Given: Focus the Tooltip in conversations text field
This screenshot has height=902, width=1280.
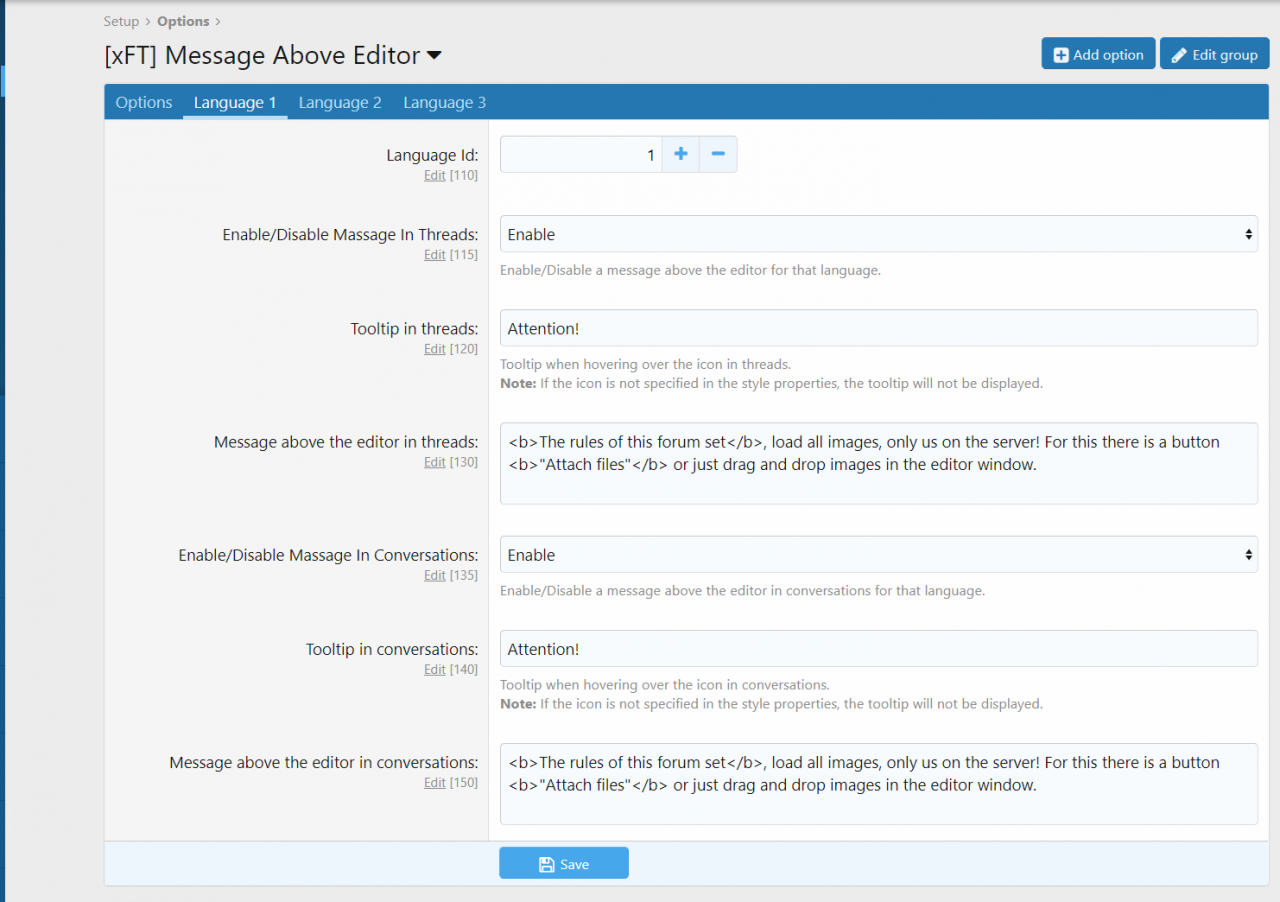Looking at the screenshot, I should [878, 649].
